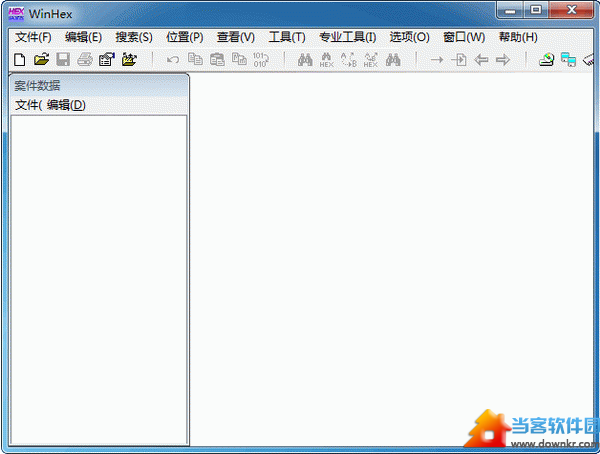Open the 编辑(E) menu

click(x=83, y=37)
